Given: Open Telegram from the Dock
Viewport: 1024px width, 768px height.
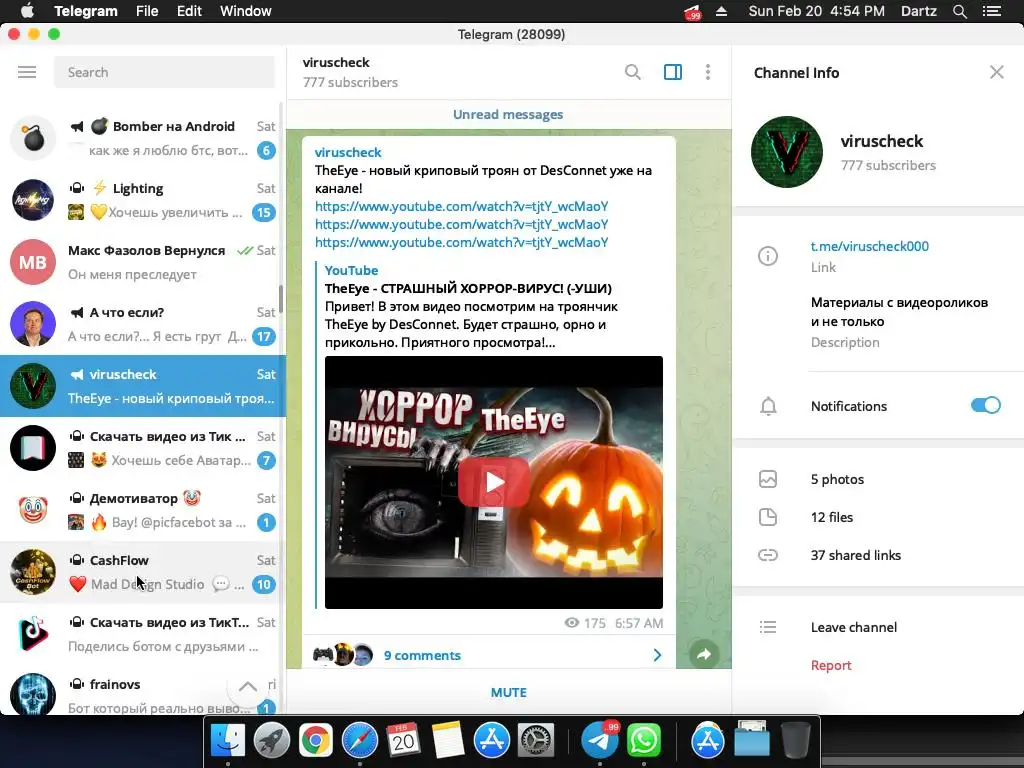Looking at the screenshot, I should [600, 741].
